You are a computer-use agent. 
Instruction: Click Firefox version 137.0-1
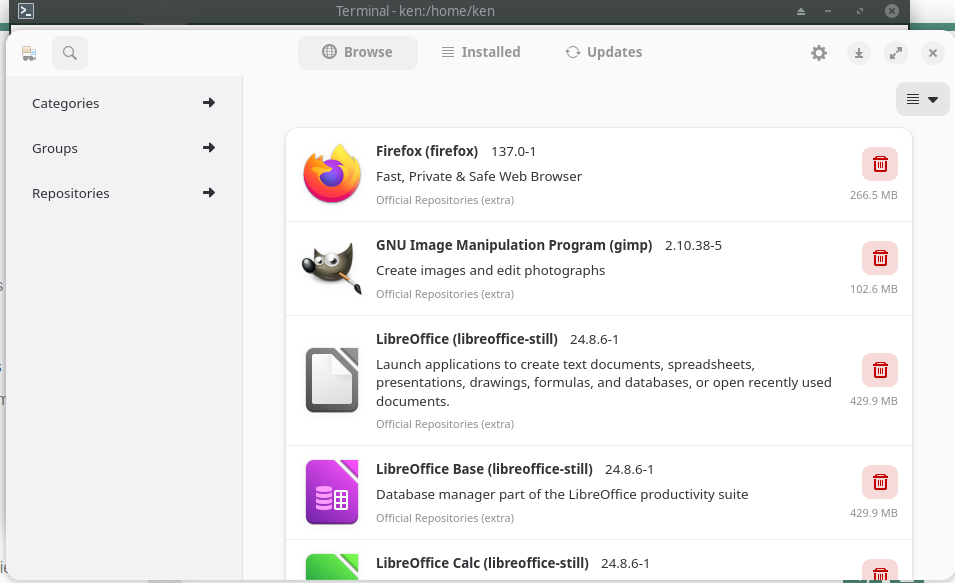tap(513, 152)
